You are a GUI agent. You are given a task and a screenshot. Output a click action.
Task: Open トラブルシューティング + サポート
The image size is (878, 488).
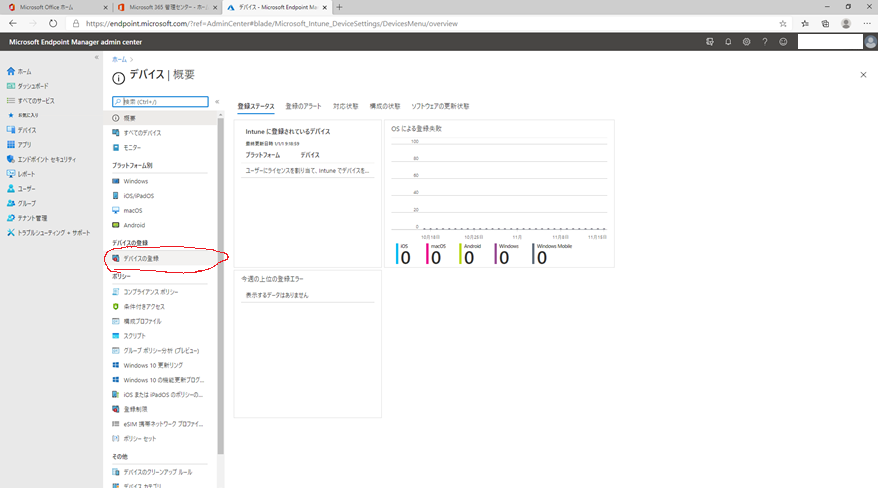click(48, 233)
